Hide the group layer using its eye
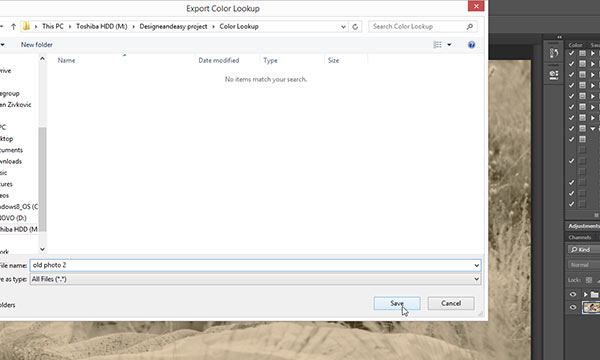The image size is (600, 360). (x=573, y=294)
